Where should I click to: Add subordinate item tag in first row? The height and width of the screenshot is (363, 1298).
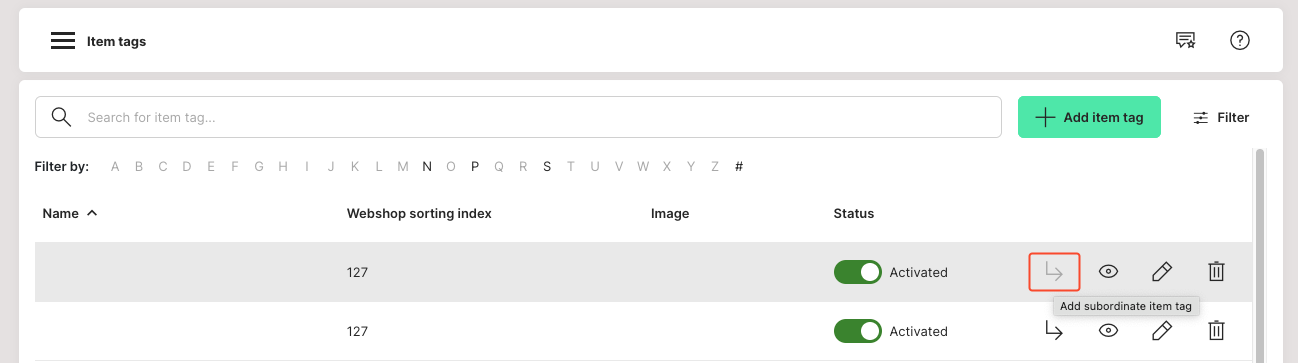(x=1054, y=272)
